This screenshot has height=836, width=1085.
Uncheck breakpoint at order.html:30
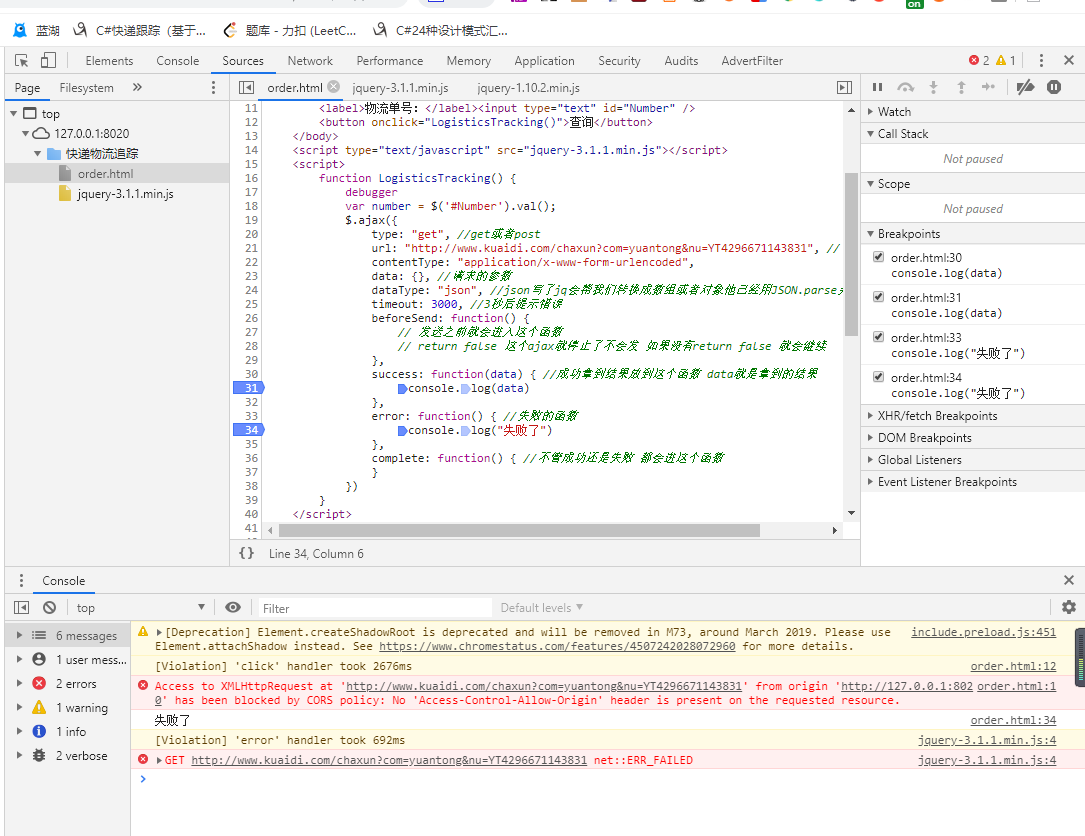[x=878, y=258]
